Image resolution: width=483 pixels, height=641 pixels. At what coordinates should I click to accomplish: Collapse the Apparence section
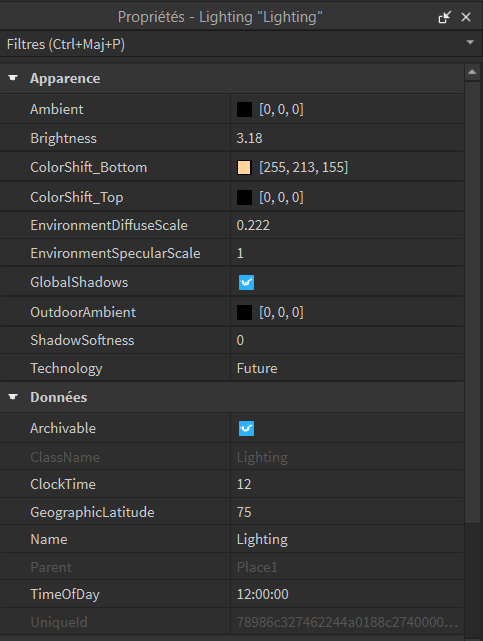pos(13,78)
